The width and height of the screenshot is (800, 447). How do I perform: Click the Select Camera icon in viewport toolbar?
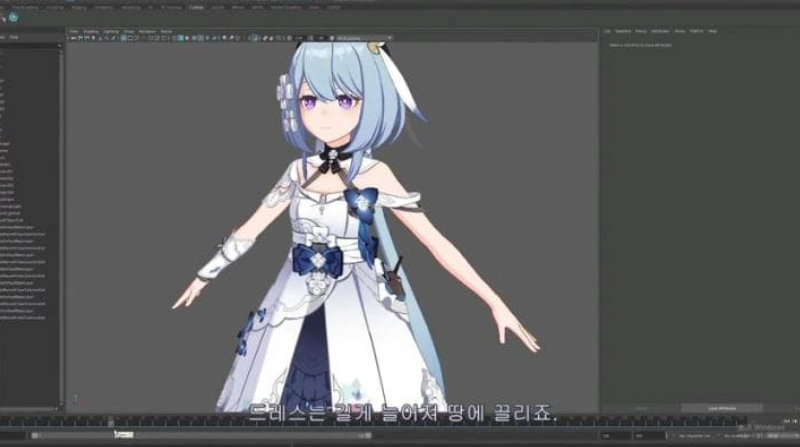[x=72, y=38]
